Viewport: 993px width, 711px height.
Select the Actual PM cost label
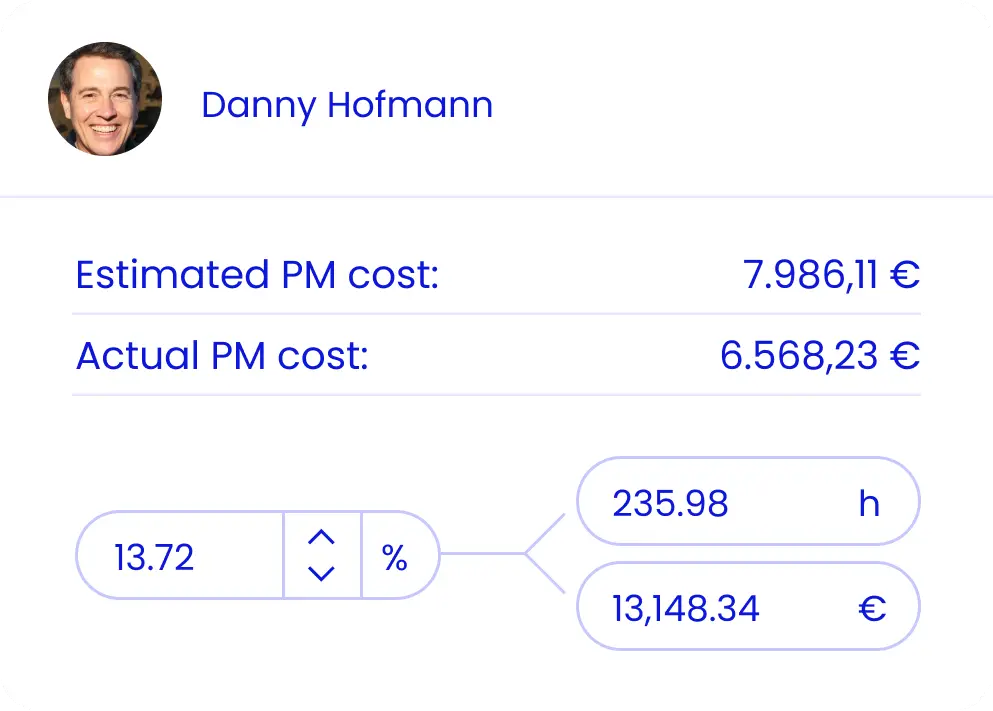click(222, 355)
